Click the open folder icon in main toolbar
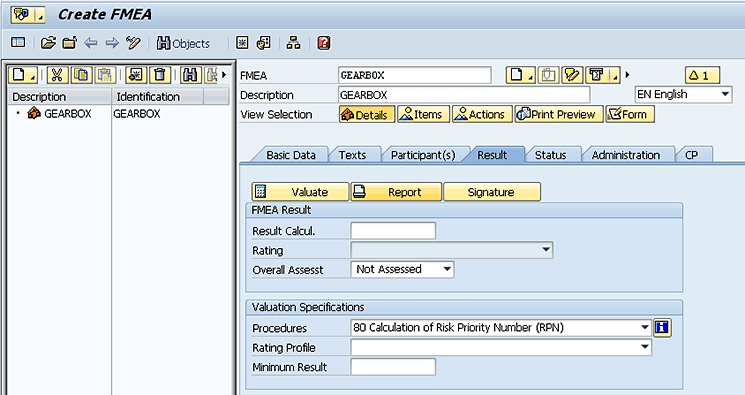The width and height of the screenshot is (745, 395). point(48,43)
